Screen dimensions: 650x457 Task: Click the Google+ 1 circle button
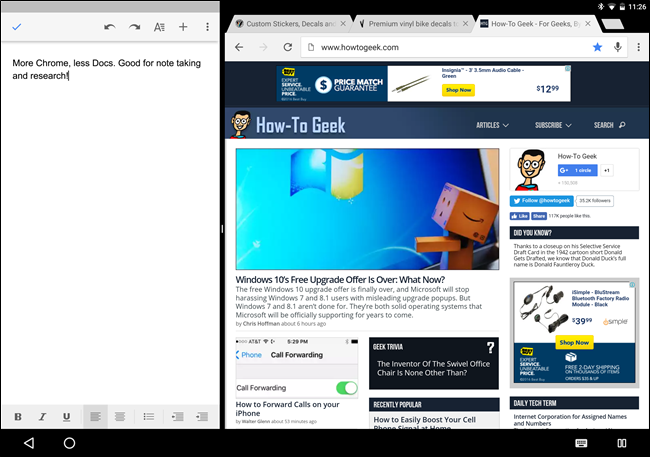click(577, 170)
